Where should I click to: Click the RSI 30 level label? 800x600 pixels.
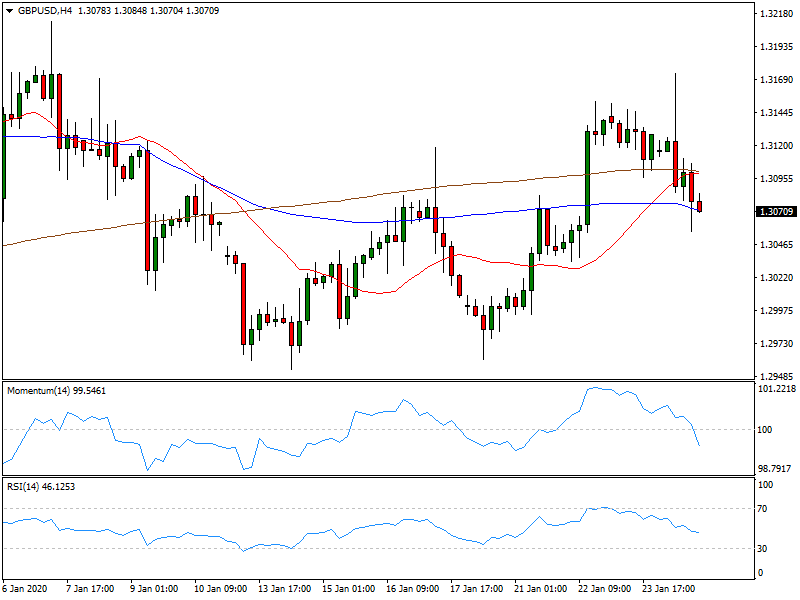762,548
